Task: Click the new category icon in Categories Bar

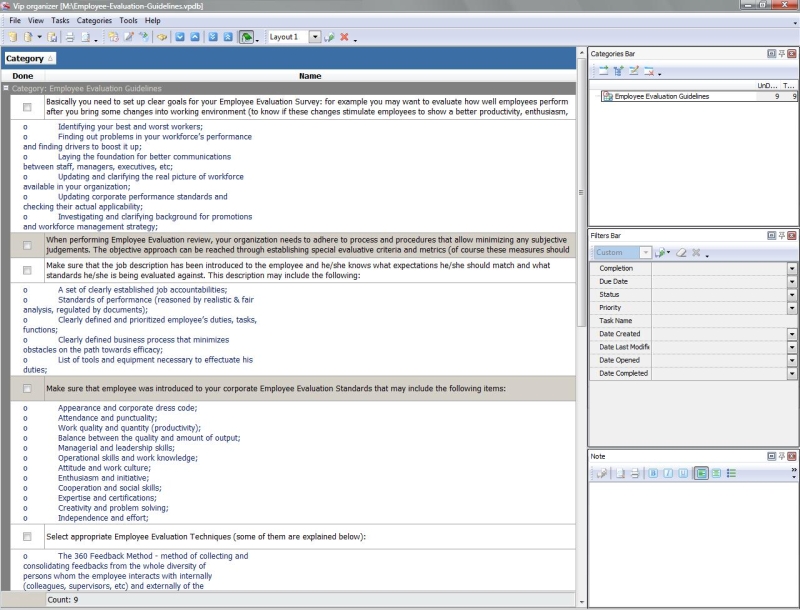Action: pyautogui.click(x=604, y=71)
